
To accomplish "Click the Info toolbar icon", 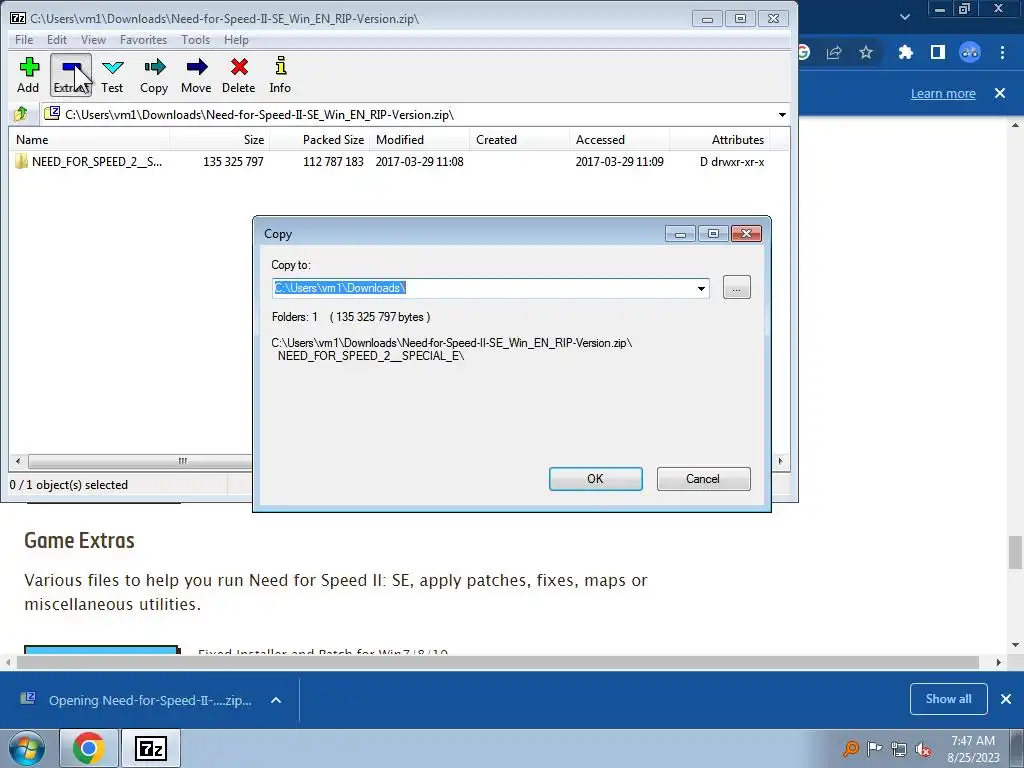I will 280,75.
